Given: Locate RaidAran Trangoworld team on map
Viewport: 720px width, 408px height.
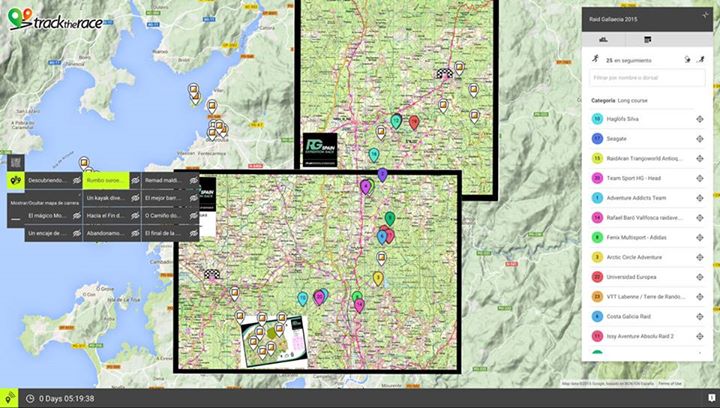Looking at the screenshot, I should 699,158.
